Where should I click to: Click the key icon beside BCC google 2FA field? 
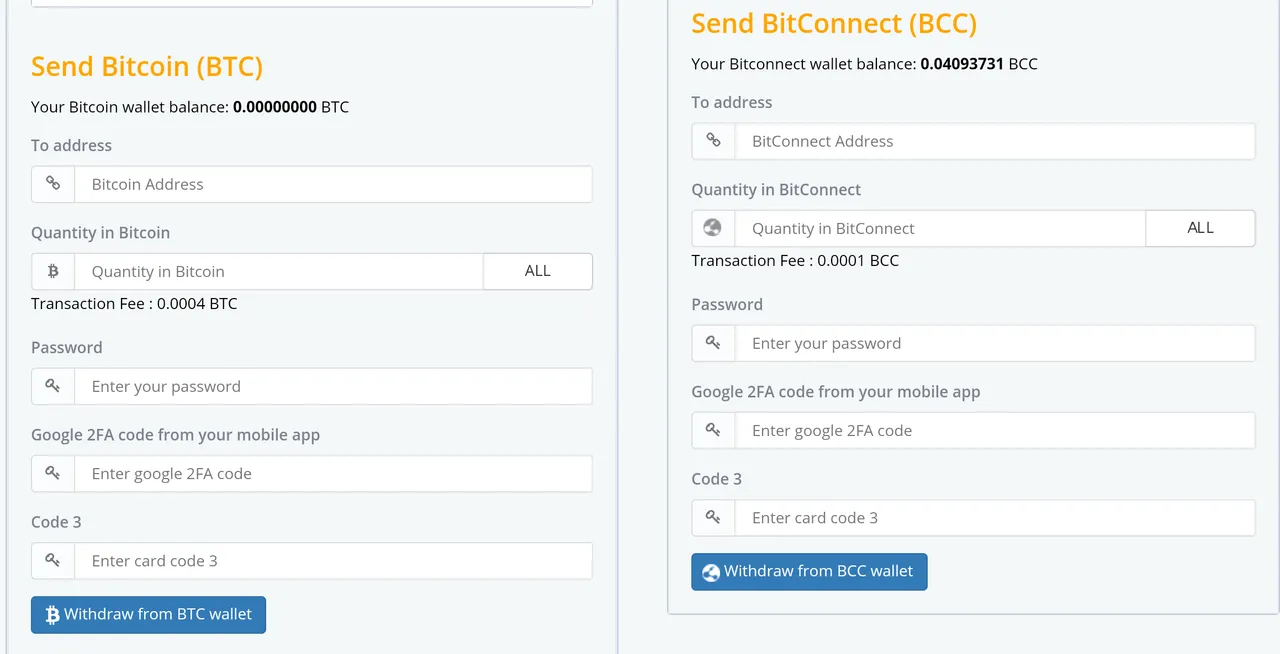pos(713,430)
